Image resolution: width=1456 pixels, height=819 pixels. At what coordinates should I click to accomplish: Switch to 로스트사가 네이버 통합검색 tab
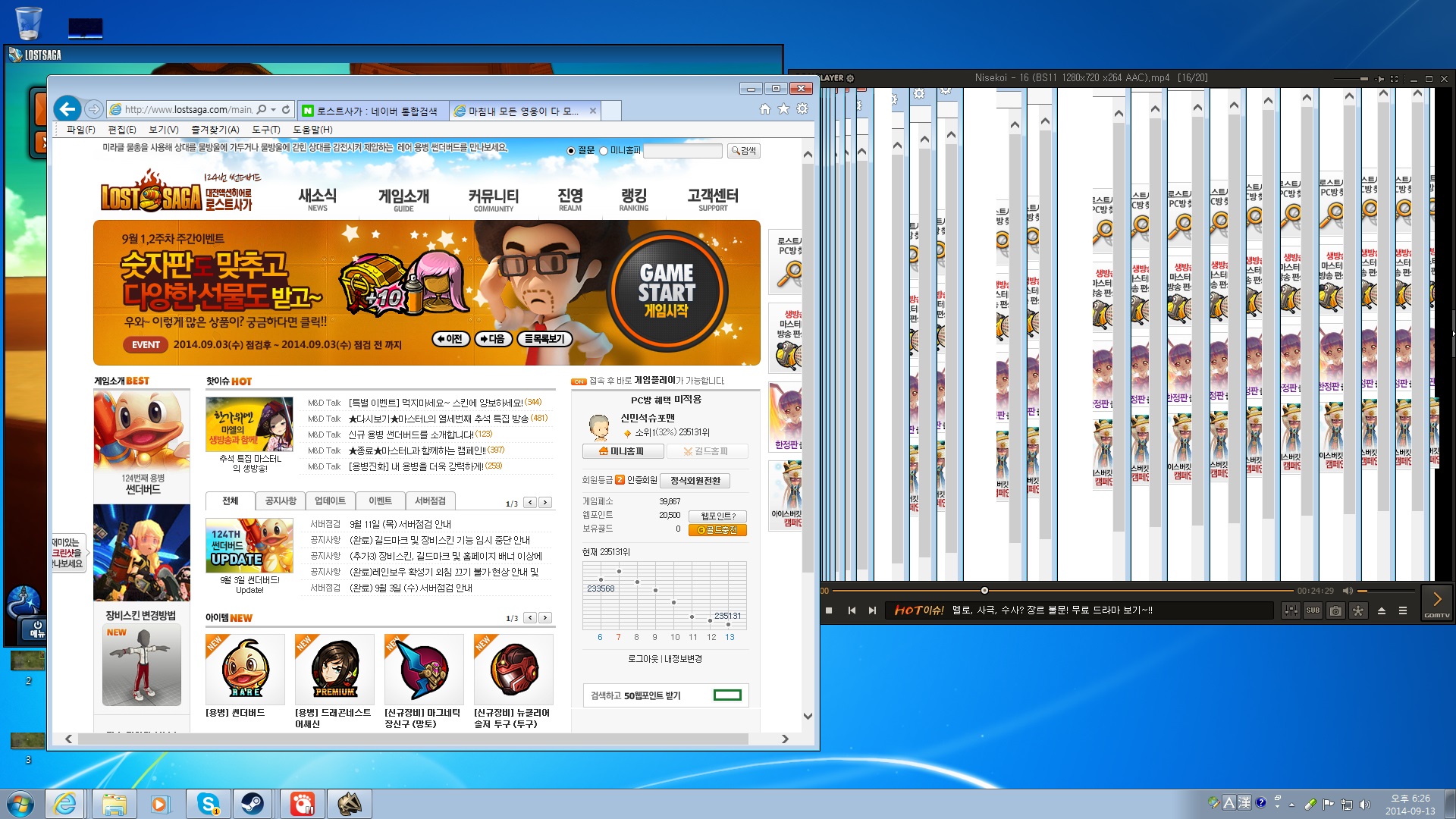(373, 111)
